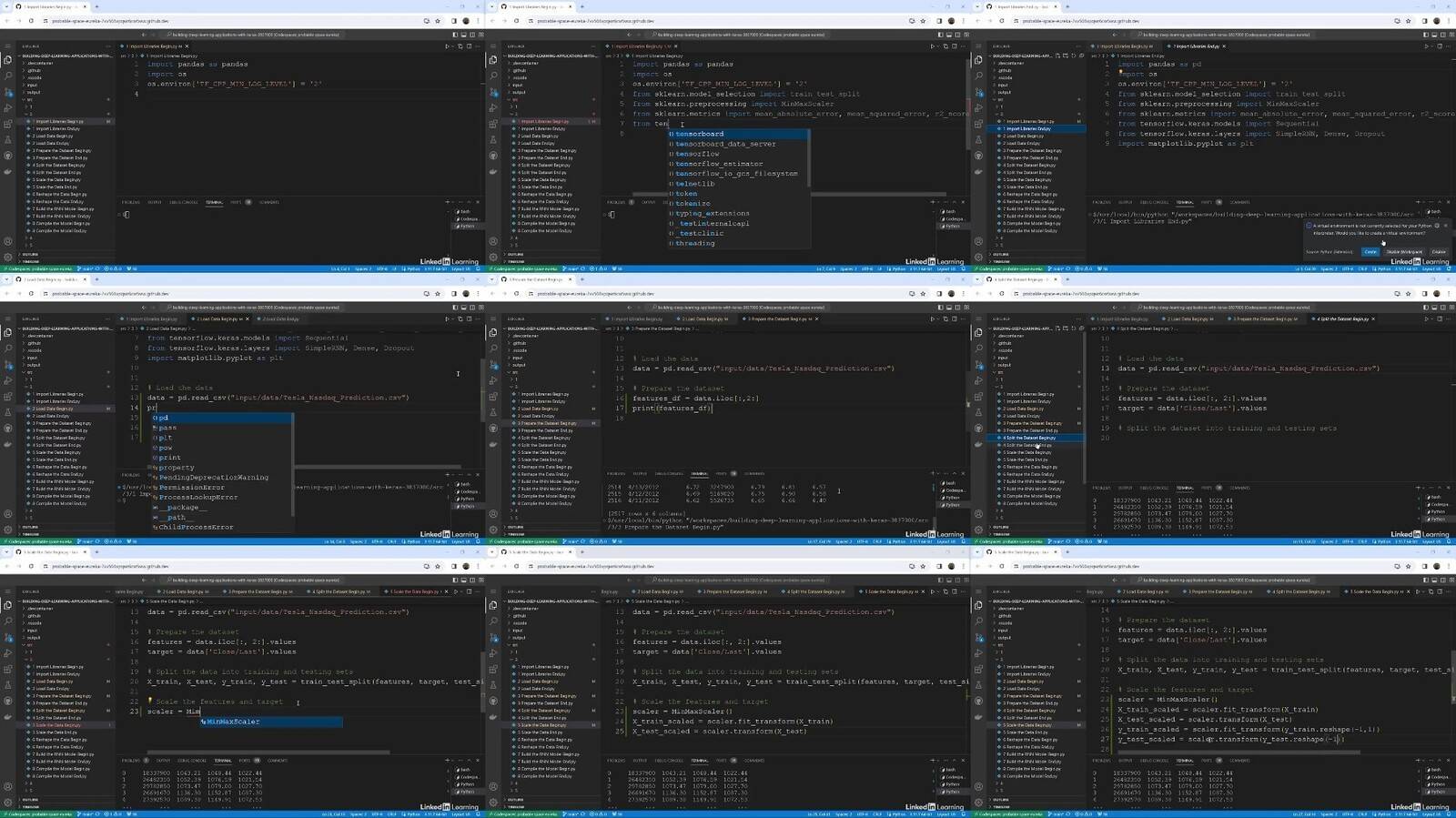Viewport: 1456px width, 818px height.
Task: Click Refresh Explorer icon in Explorer header
Action: (x=1072, y=56)
